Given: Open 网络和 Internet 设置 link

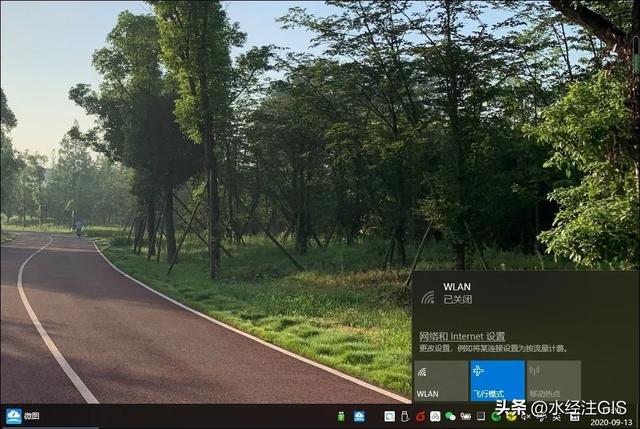Looking at the screenshot, I should [x=462, y=336].
